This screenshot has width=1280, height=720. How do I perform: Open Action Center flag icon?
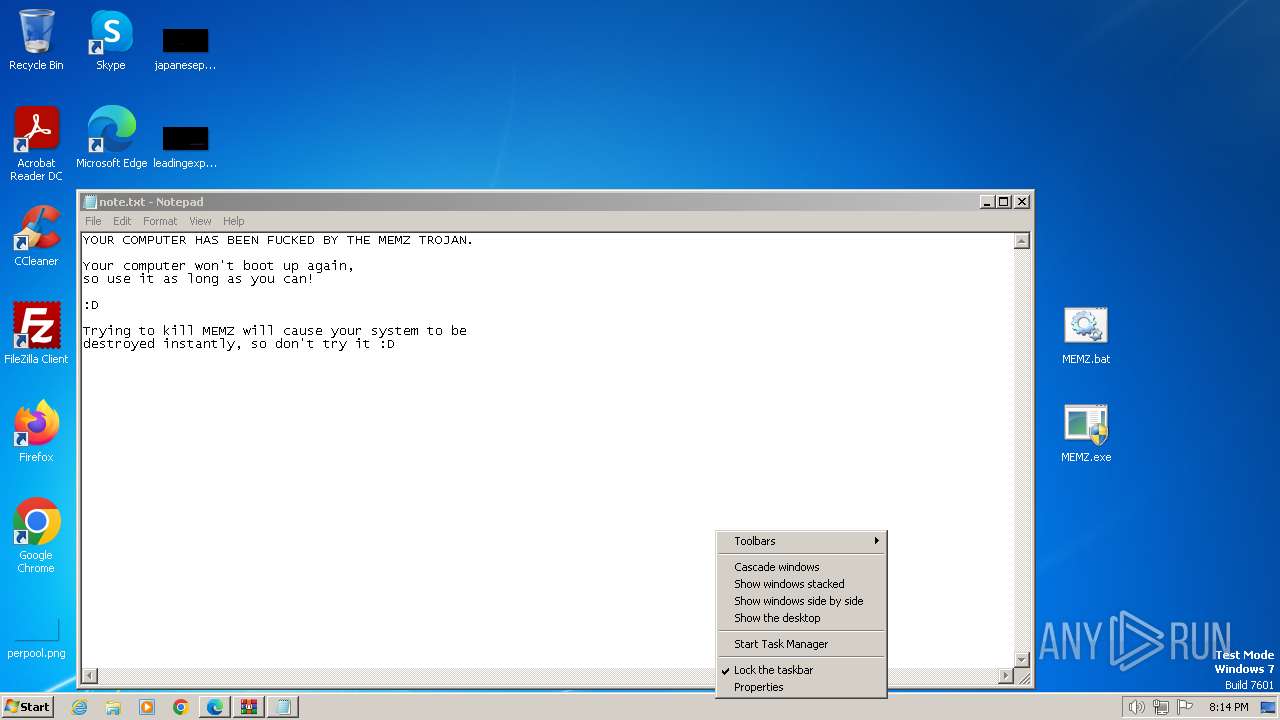coord(1185,707)
